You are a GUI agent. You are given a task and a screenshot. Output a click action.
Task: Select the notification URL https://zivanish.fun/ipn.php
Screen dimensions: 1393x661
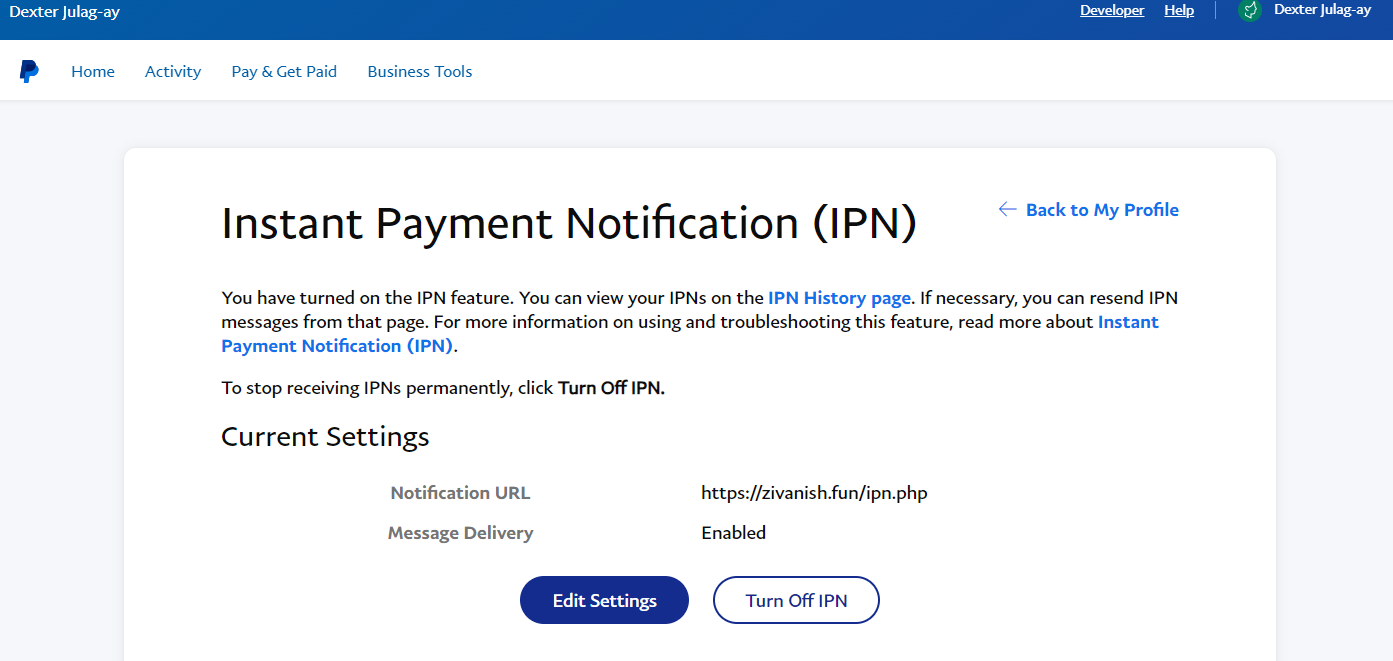(x=814, y=493)
